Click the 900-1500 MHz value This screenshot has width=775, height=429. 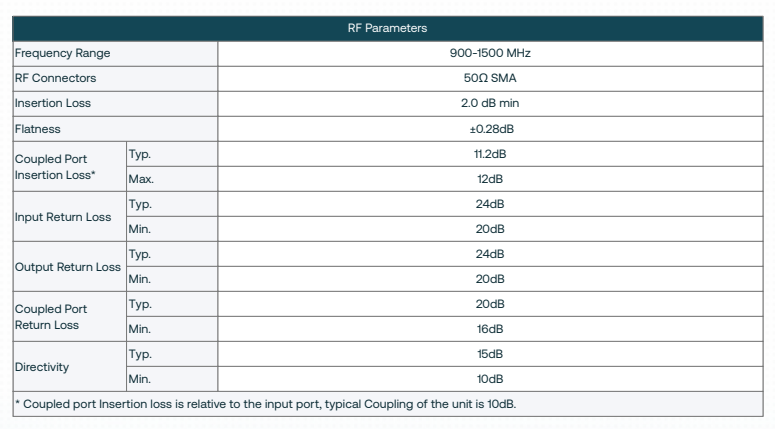click(490, 53)
